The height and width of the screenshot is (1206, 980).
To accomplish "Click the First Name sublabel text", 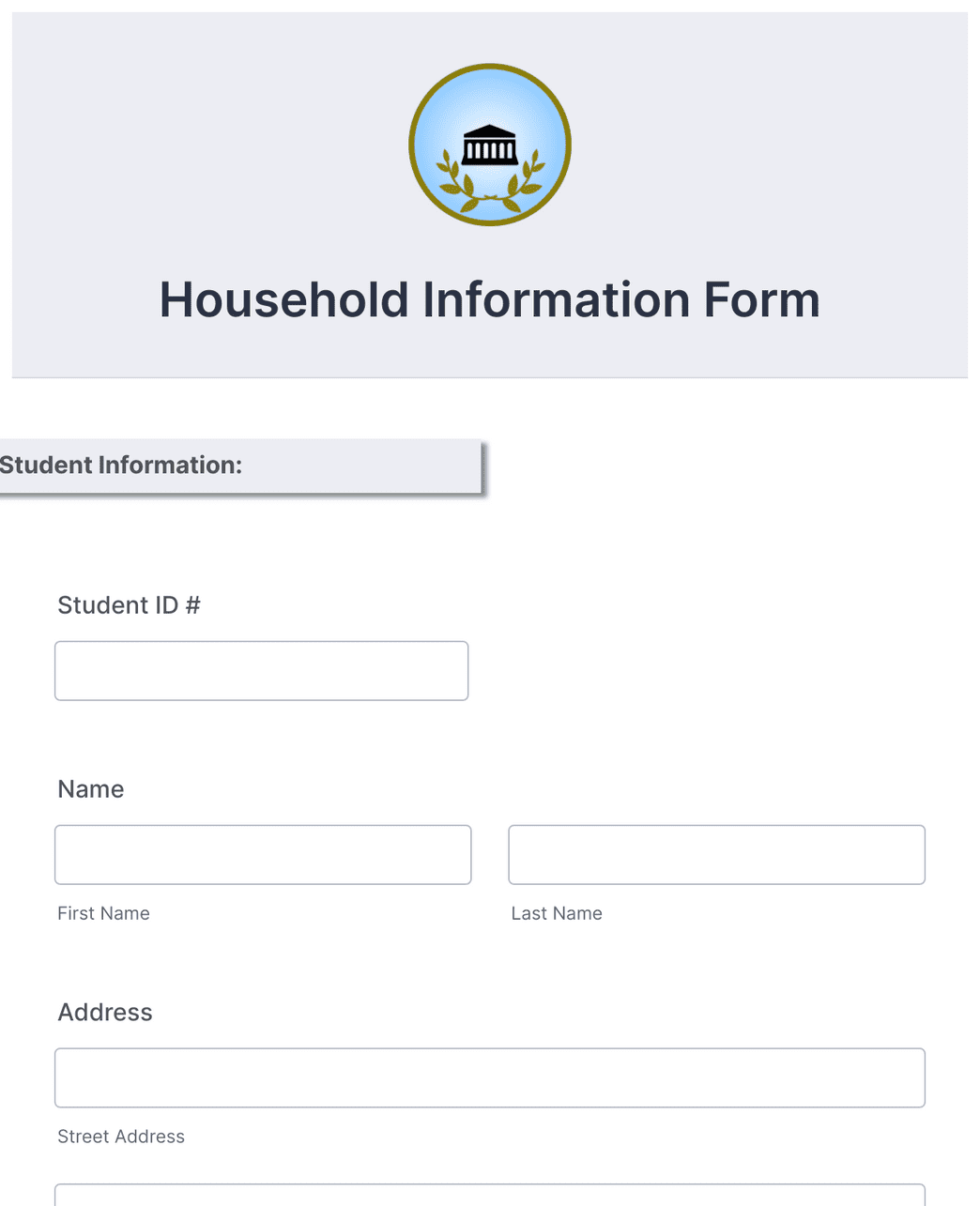I will [x=103, y=912].
